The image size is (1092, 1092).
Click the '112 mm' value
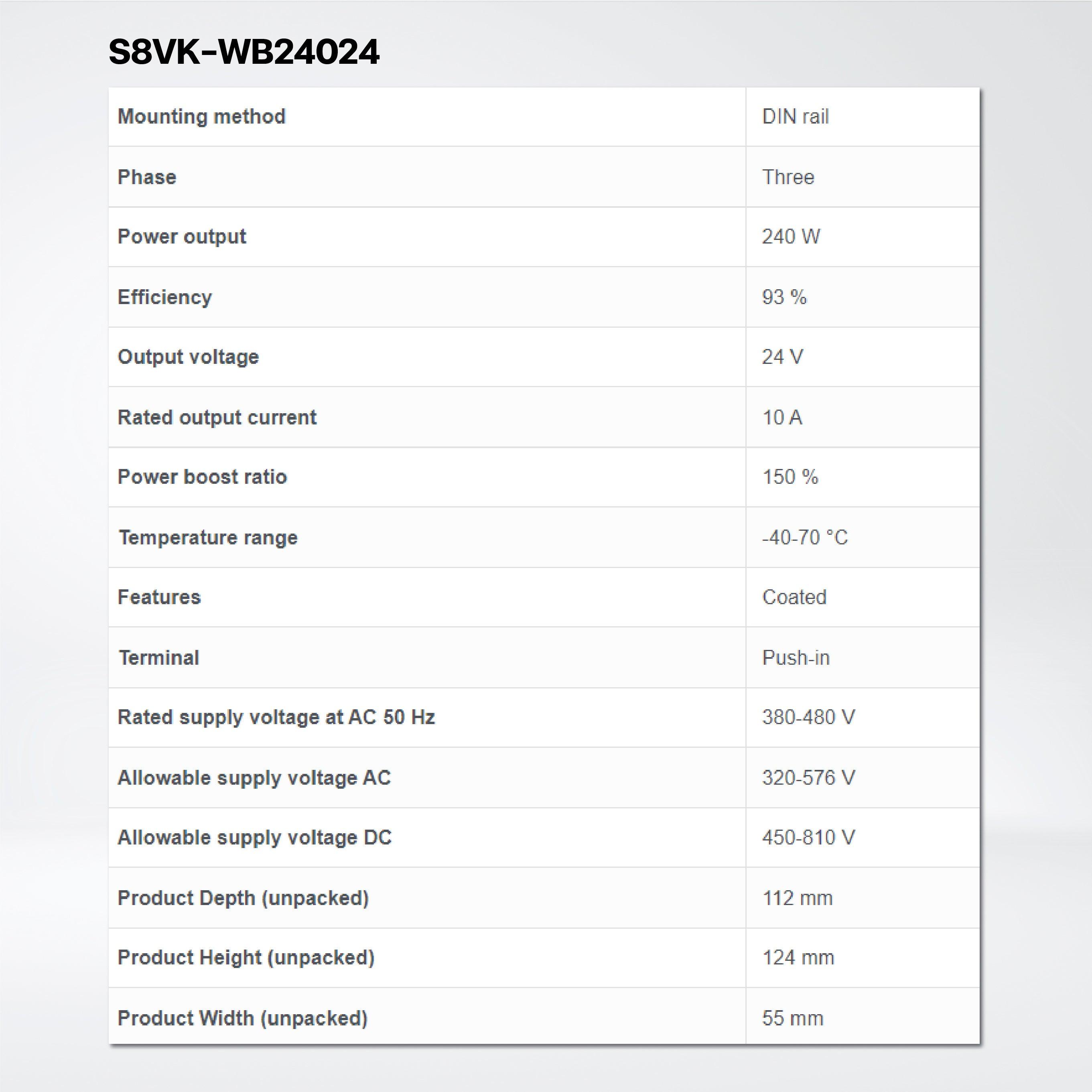point(798,898)
